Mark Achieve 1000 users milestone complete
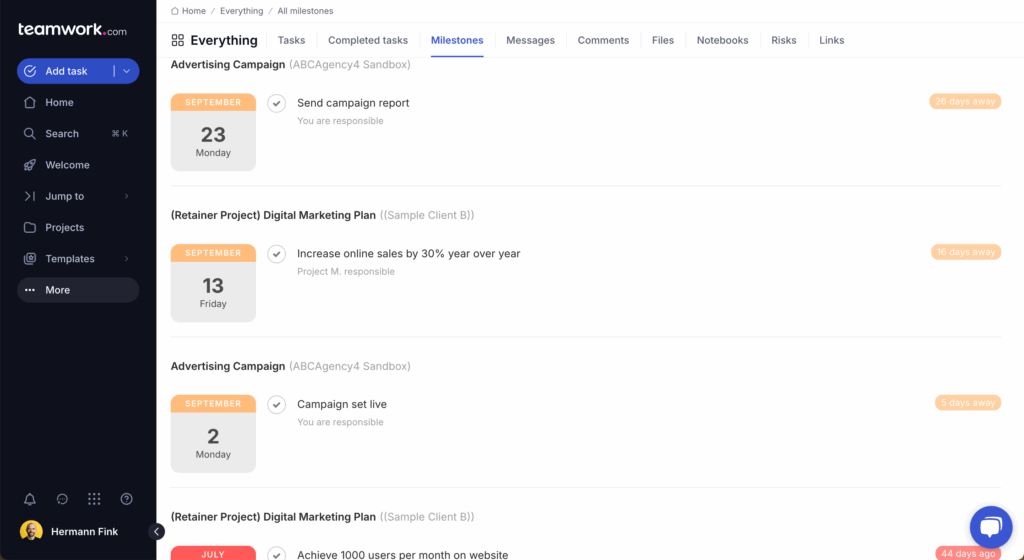The height and width of the screenshot is (560, 1024). click(277, 554)
